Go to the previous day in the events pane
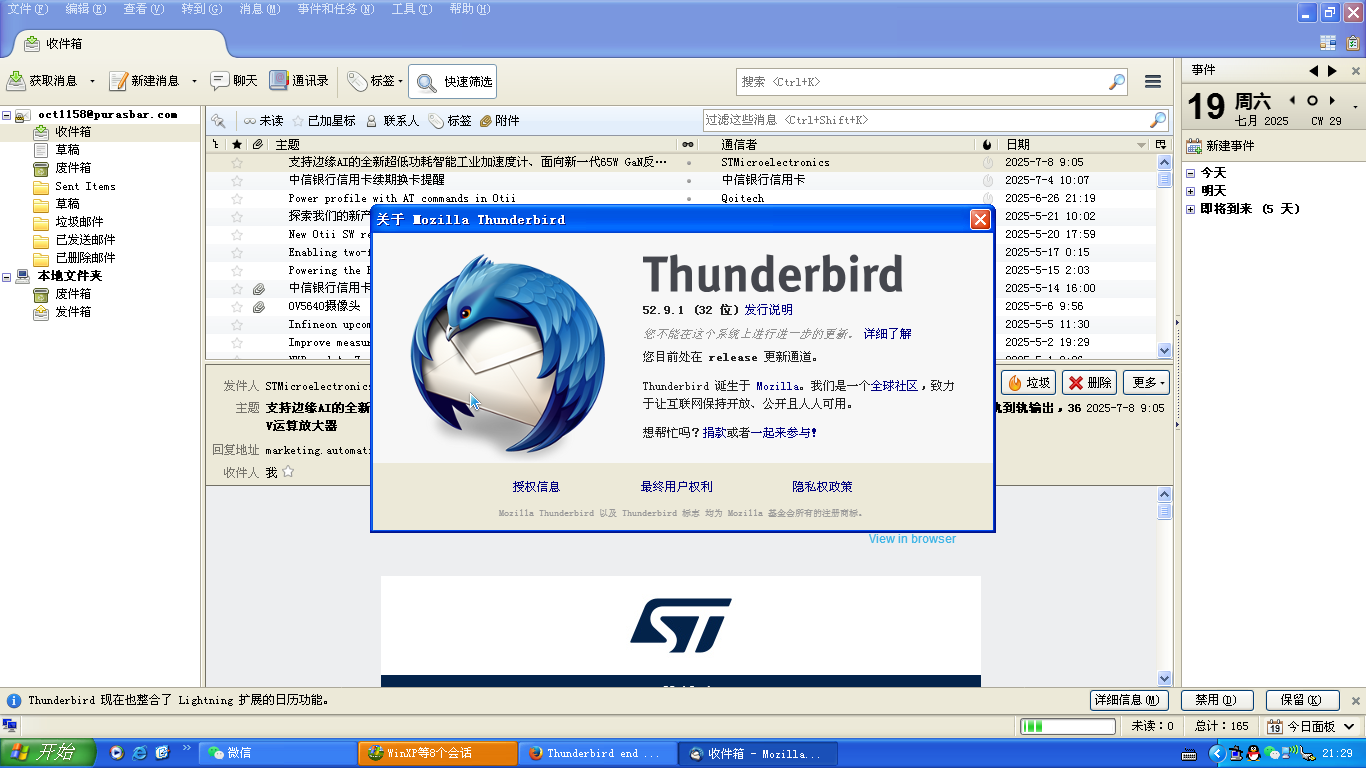This screenshot has width=1366, height=768. [1292, 100]
